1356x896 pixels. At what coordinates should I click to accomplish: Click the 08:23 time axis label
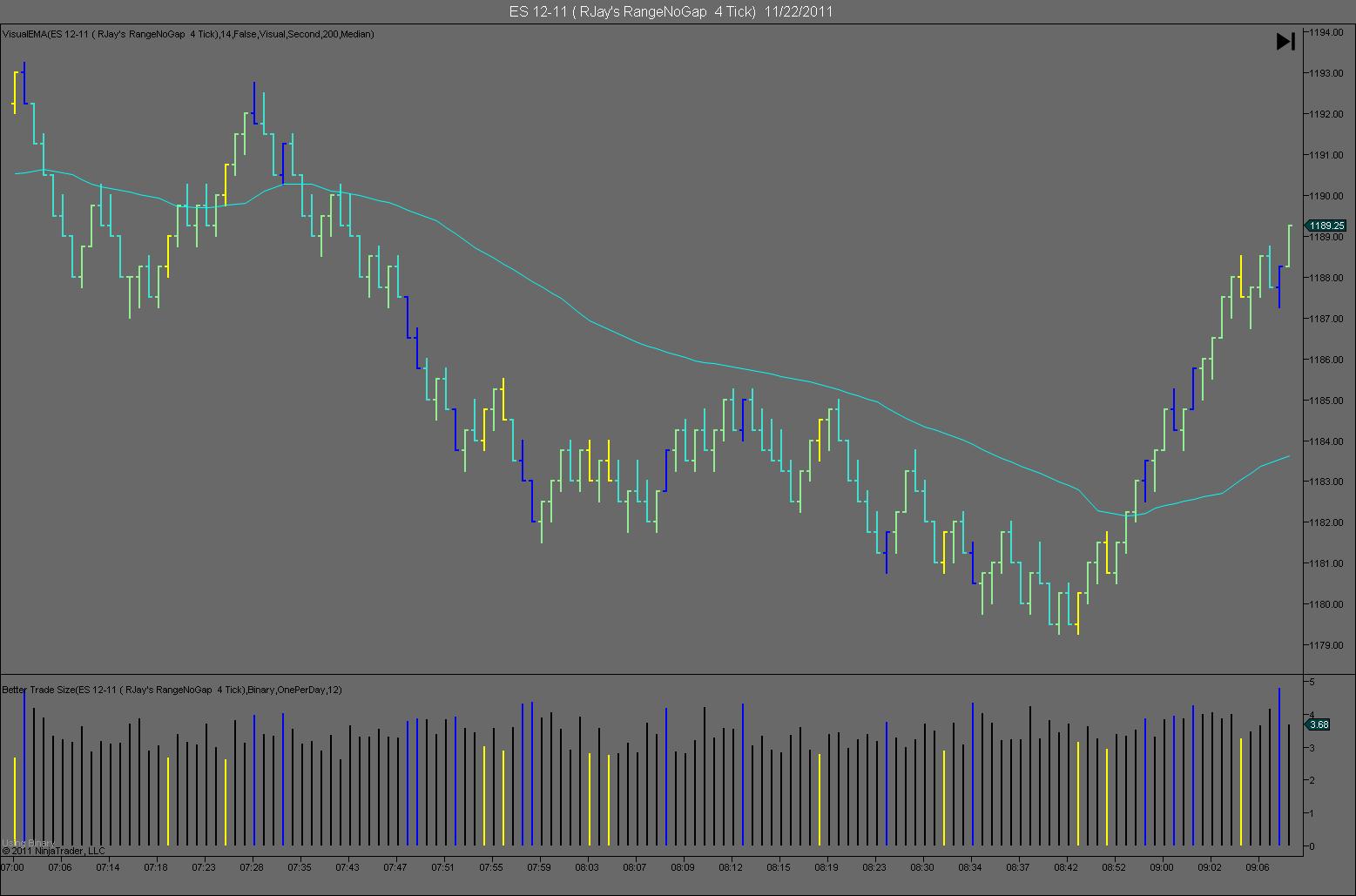(x=874, y=867)
